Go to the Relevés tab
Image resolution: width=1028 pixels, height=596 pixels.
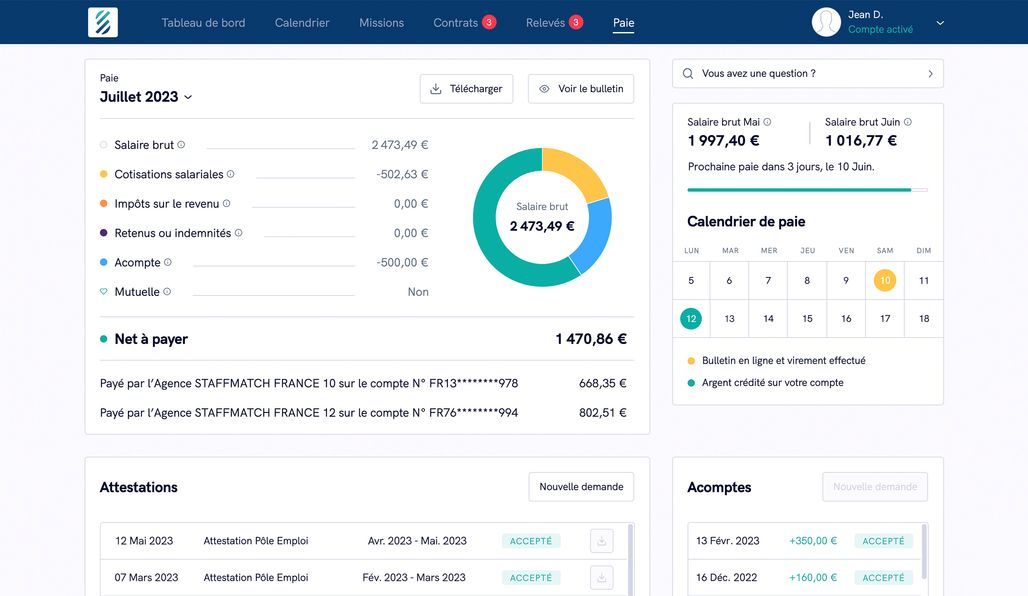(545, 23)
